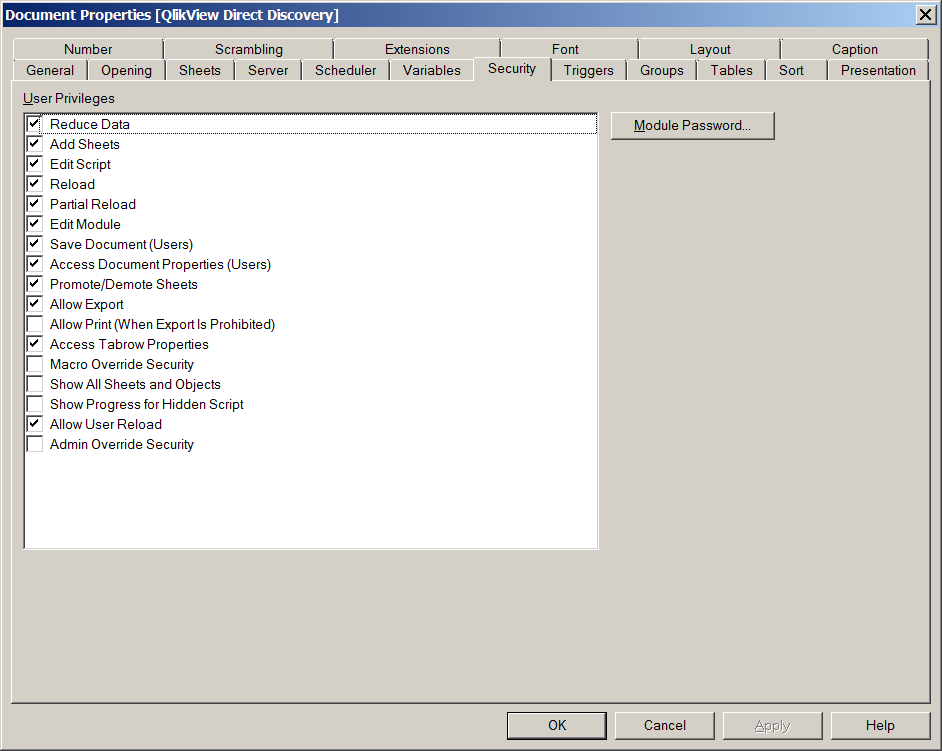Viewport: 942px width, 751px height.
Task: Open the Tables tab
Action: 731,70
